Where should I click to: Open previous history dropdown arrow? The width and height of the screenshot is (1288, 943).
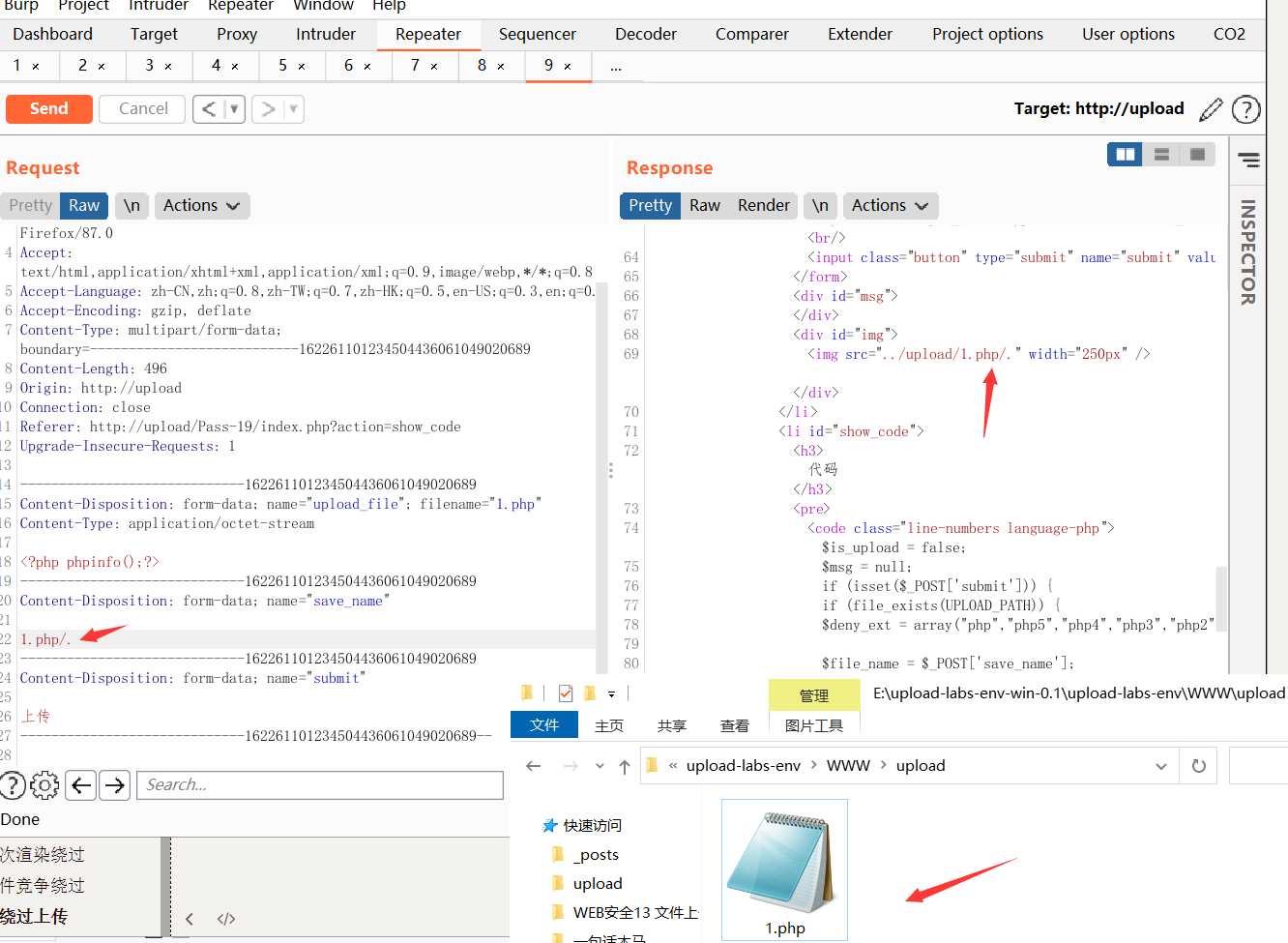tap(234, 108)
